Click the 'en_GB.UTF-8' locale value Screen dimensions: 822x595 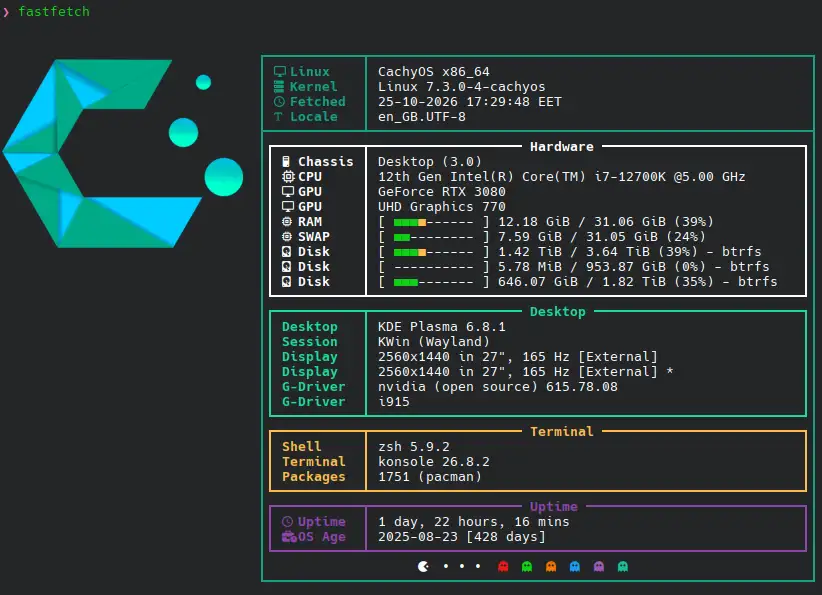point(422,117)
